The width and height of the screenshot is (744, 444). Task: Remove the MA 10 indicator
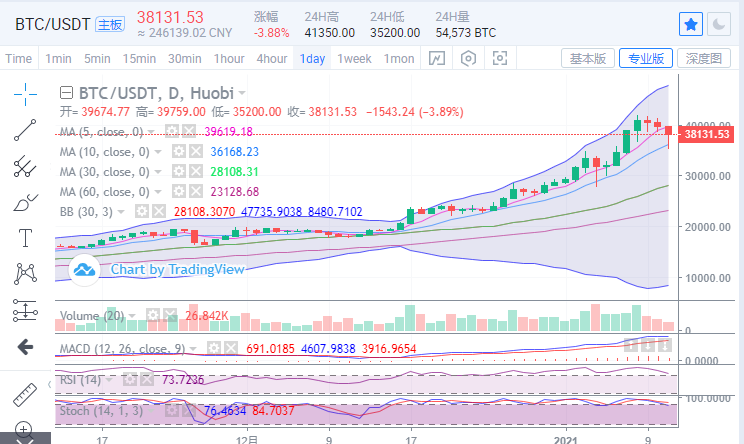pos(196,152)
